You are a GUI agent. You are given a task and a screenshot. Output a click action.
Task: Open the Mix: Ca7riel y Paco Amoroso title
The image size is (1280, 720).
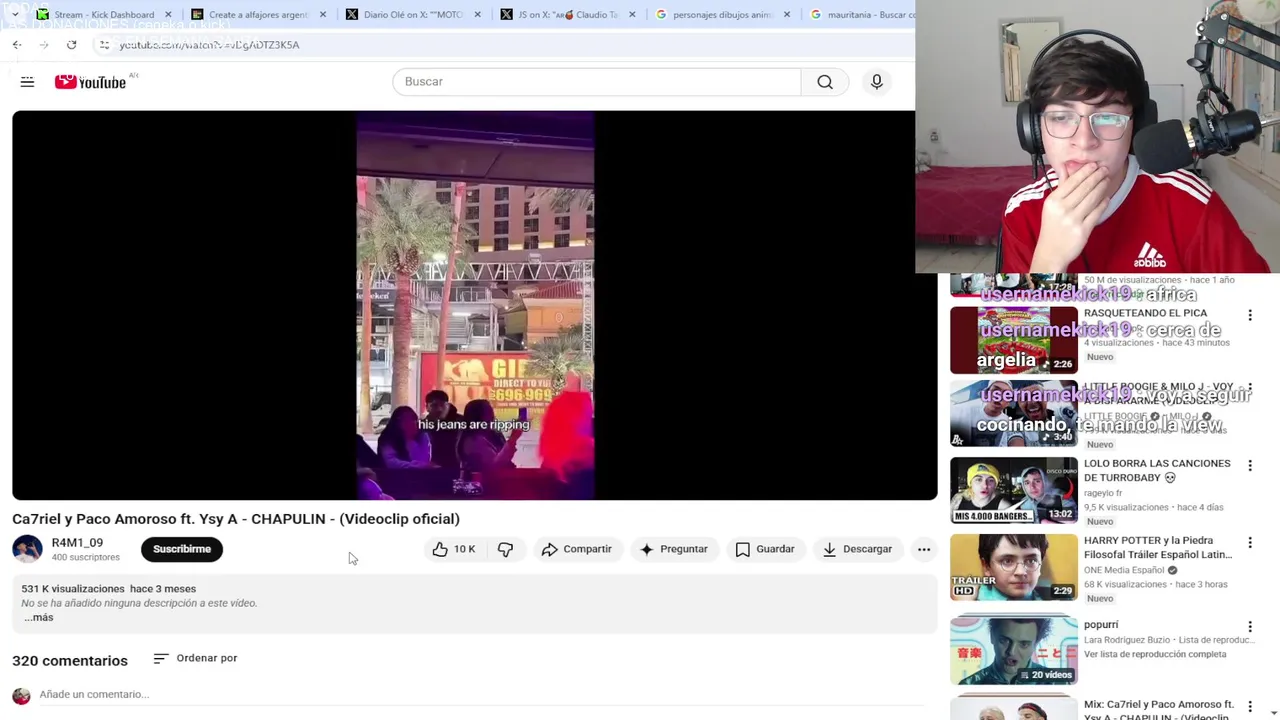[1159, 710]
